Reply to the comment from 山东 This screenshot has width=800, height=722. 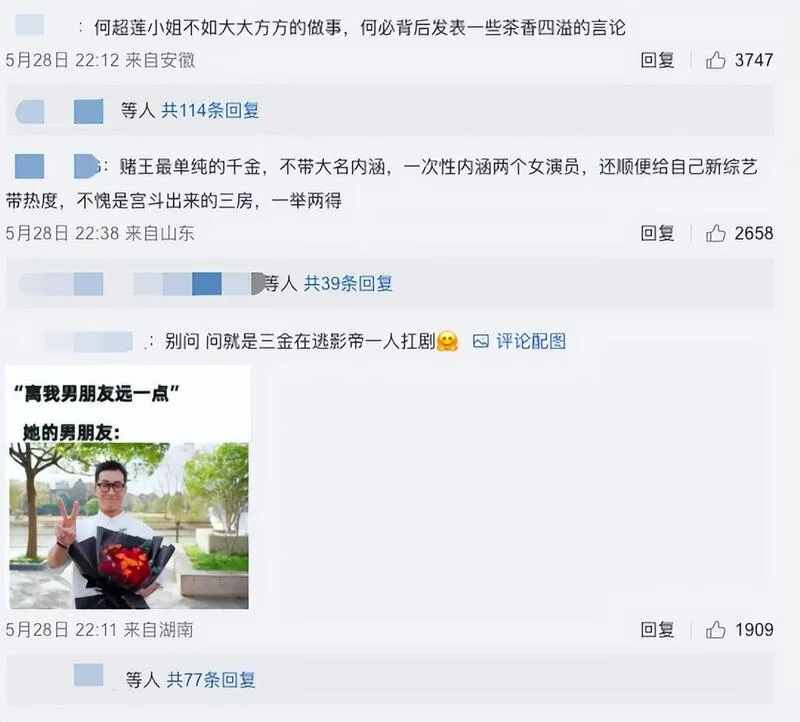(657, 233)
